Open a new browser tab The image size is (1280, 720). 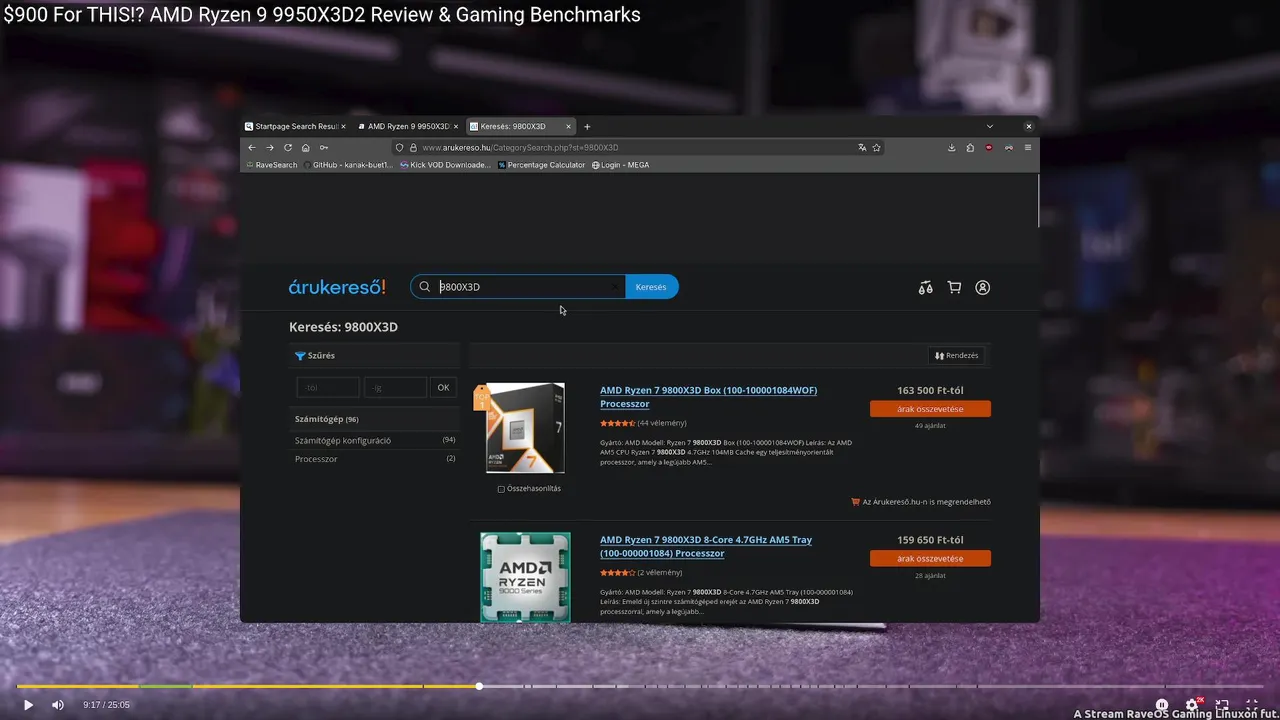click(x=587, y=126)
